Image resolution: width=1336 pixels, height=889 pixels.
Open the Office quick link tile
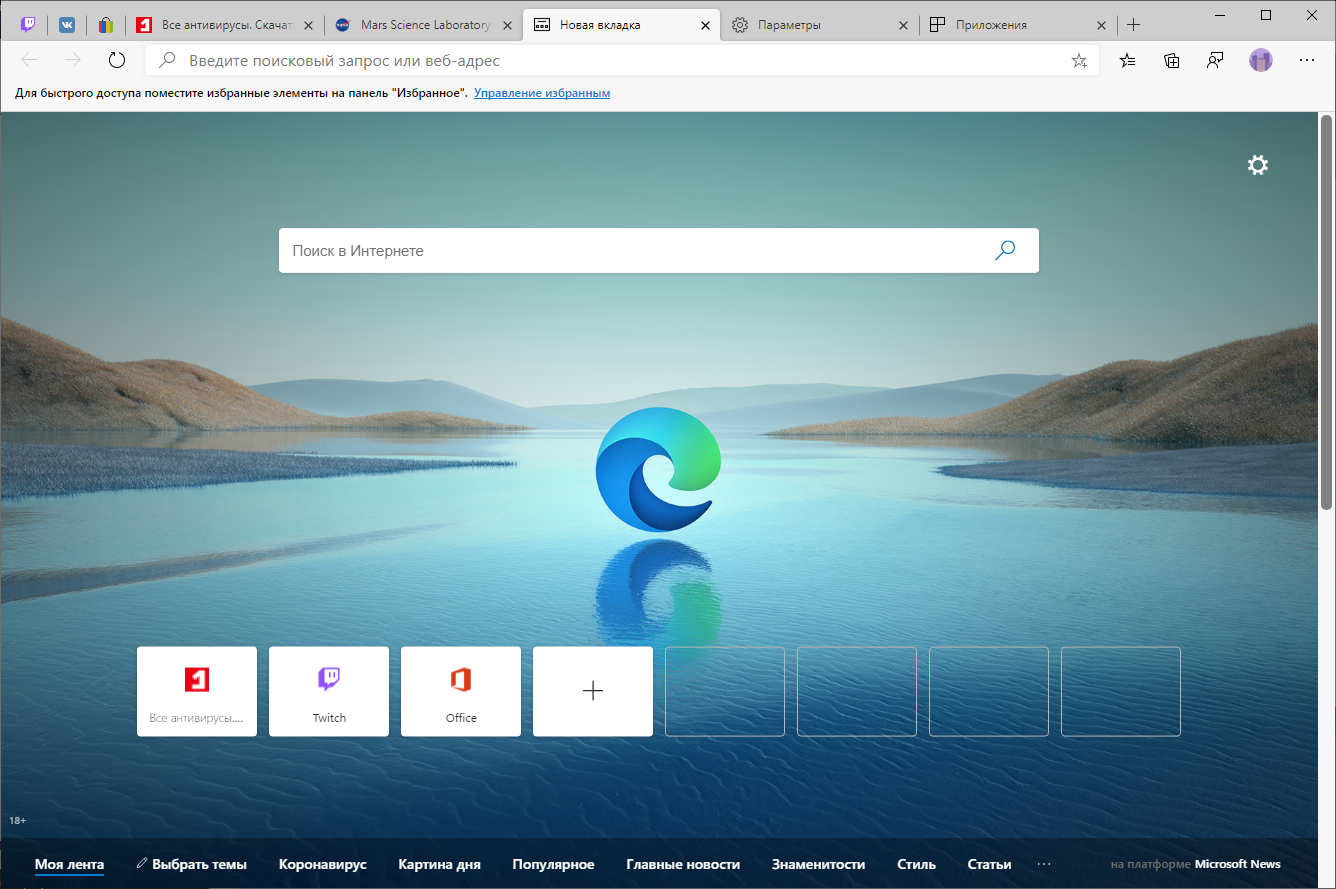tap(461, 691)
